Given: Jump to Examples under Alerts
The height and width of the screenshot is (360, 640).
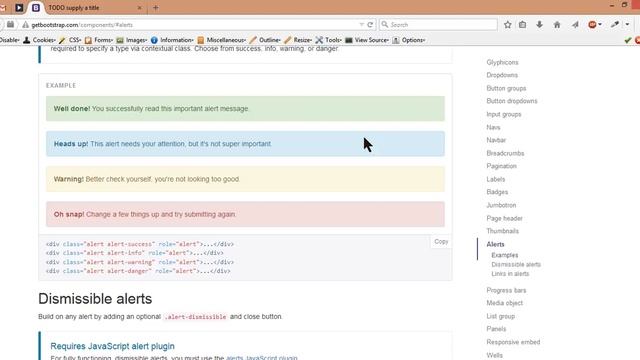Looking at the screenshot, I should (x=504, y=255).
